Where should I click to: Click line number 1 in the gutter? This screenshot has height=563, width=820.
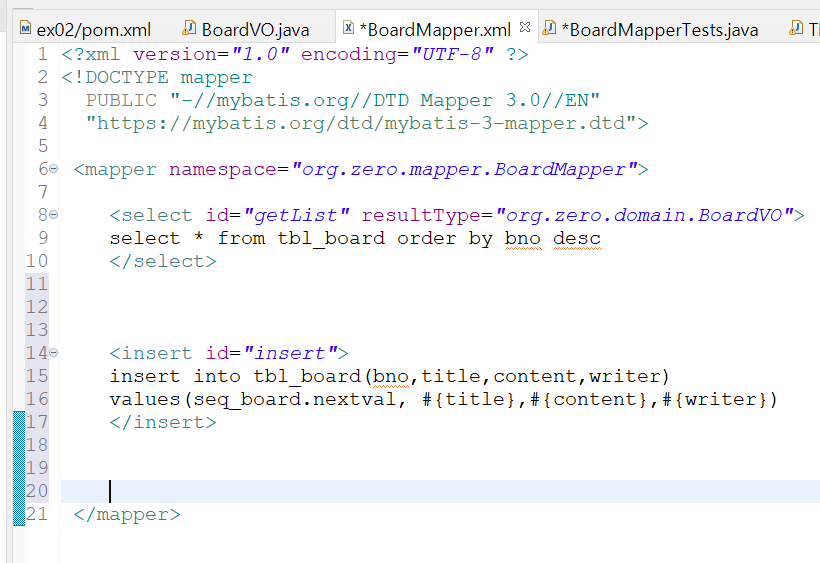coord(42,54)
